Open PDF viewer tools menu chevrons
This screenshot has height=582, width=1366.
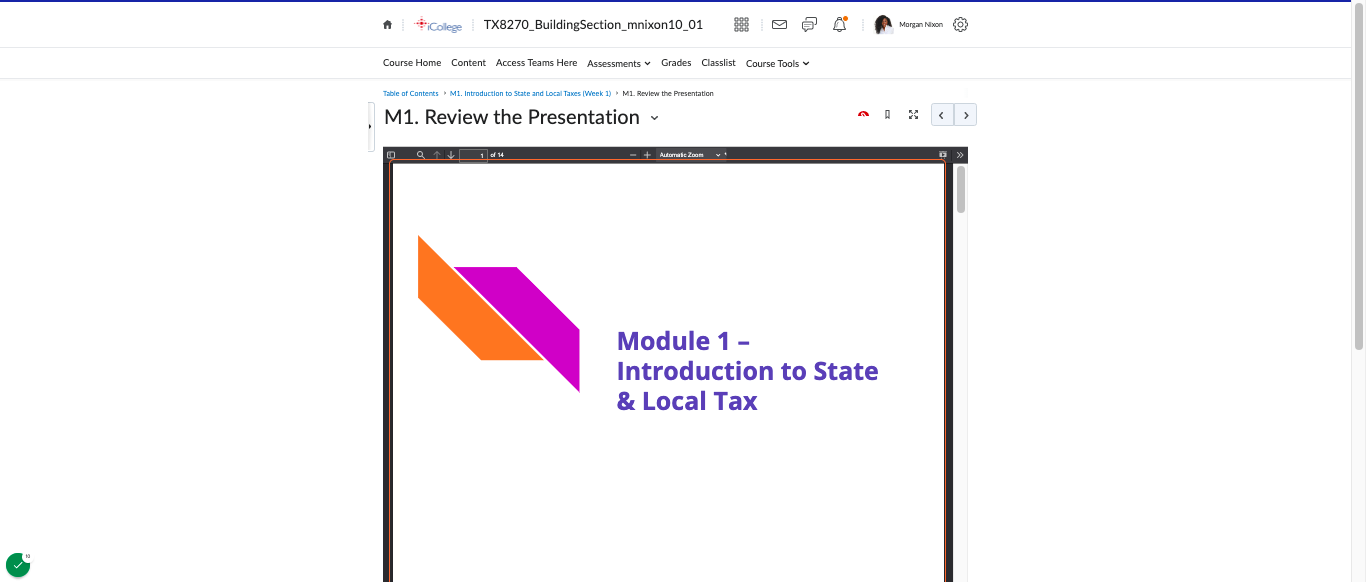point(960,155)
